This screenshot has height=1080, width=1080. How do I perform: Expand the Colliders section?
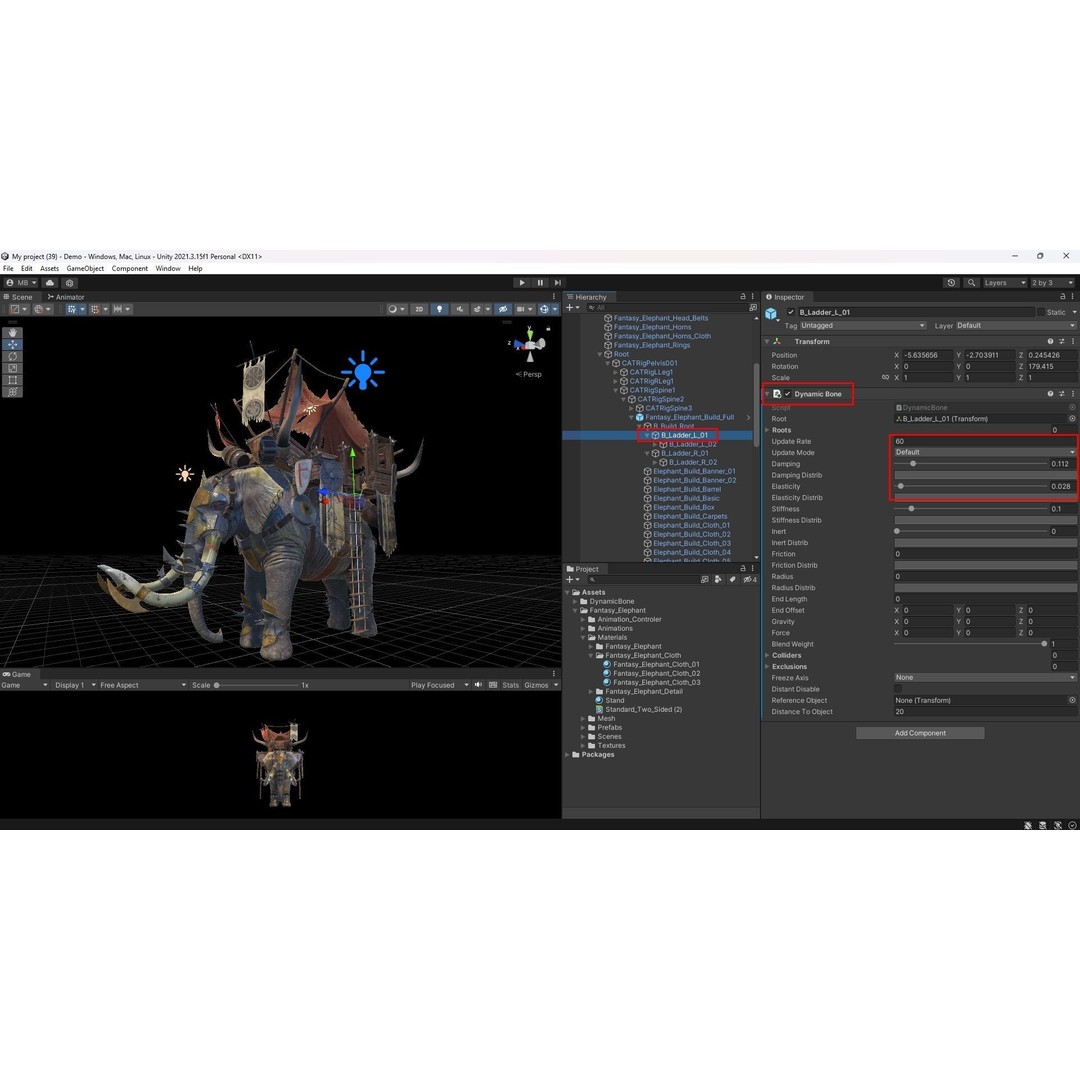767,656
